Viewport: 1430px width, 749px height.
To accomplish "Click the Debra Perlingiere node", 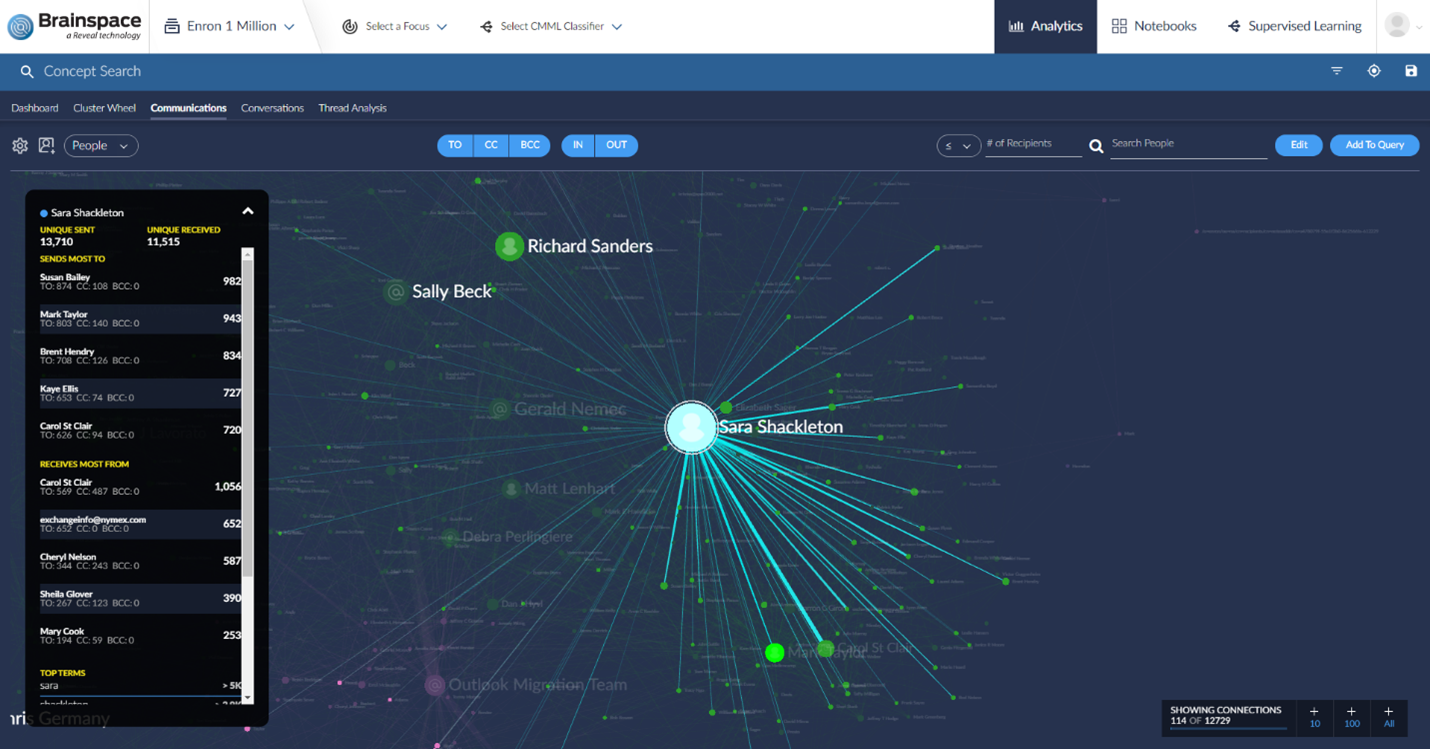I will point(452,537).
